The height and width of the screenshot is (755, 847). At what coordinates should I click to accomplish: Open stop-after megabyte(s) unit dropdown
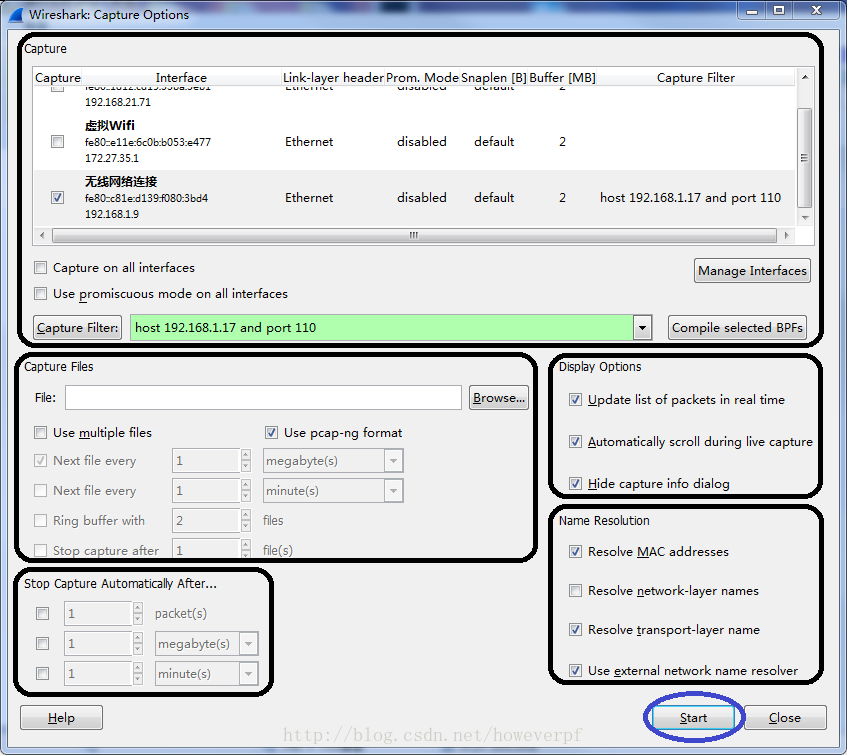pyautogui.click(x=248, y=644)
